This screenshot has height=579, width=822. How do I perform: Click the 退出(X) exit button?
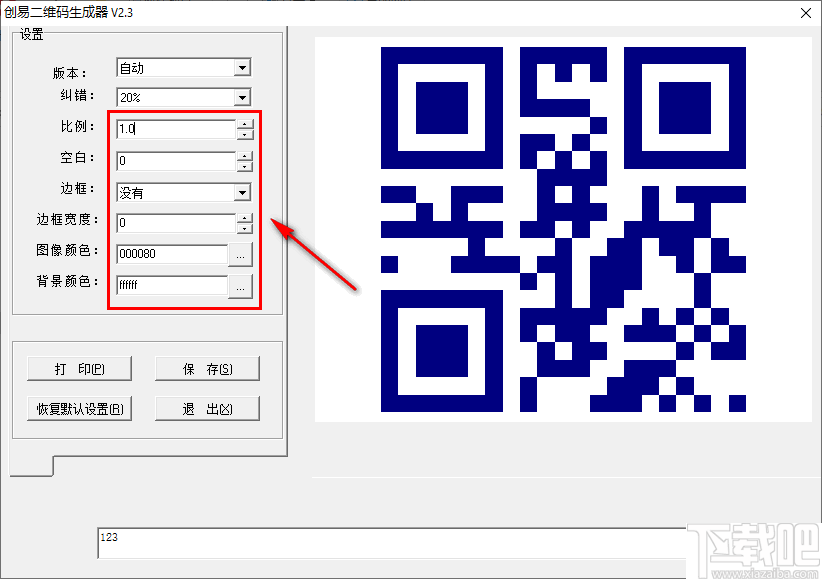pyautogui.click(x=207, y=409)
